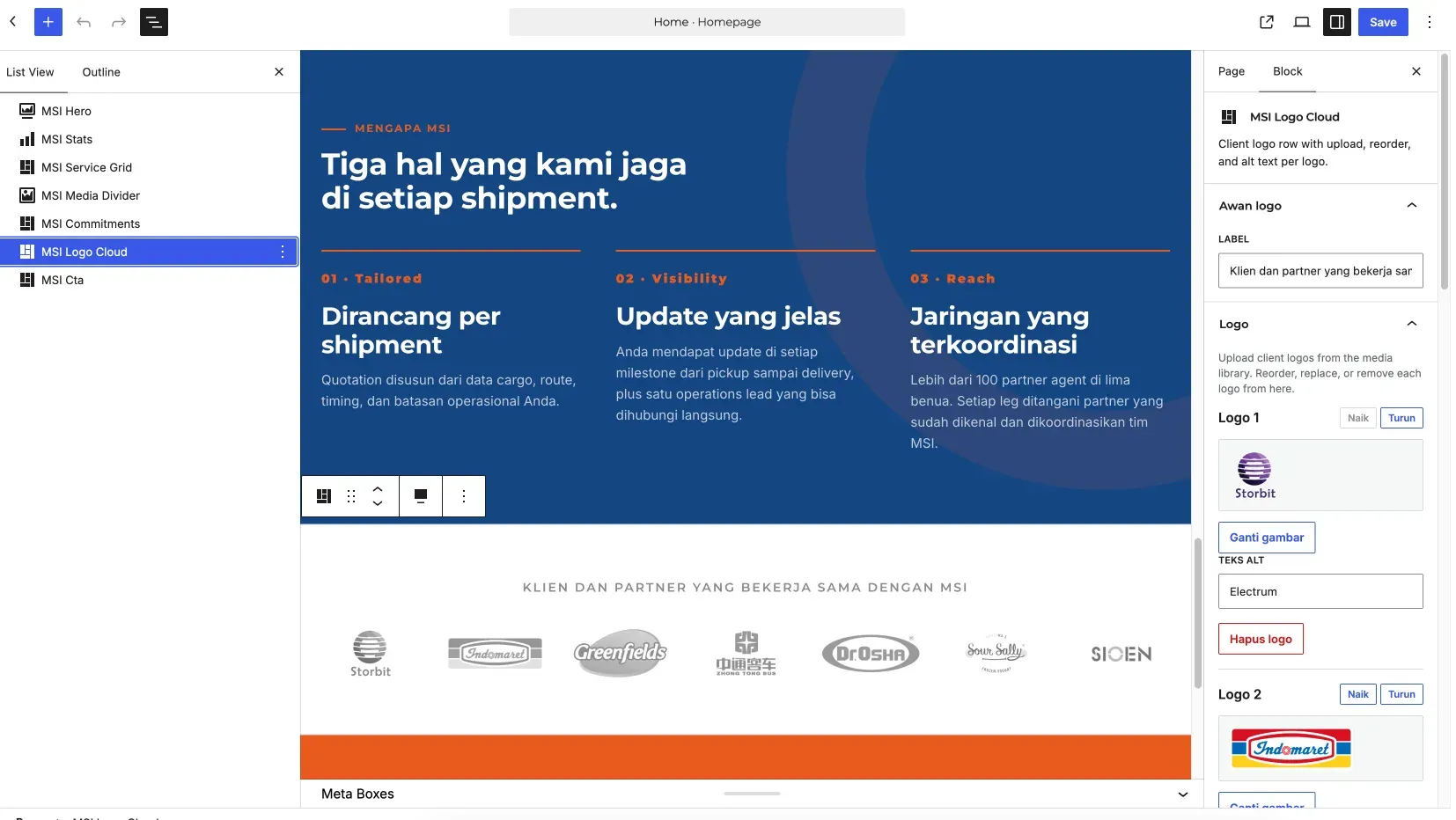1456x820 pixels.
Task: Click the 'Update yang jelas' heading
Action: 728,316
